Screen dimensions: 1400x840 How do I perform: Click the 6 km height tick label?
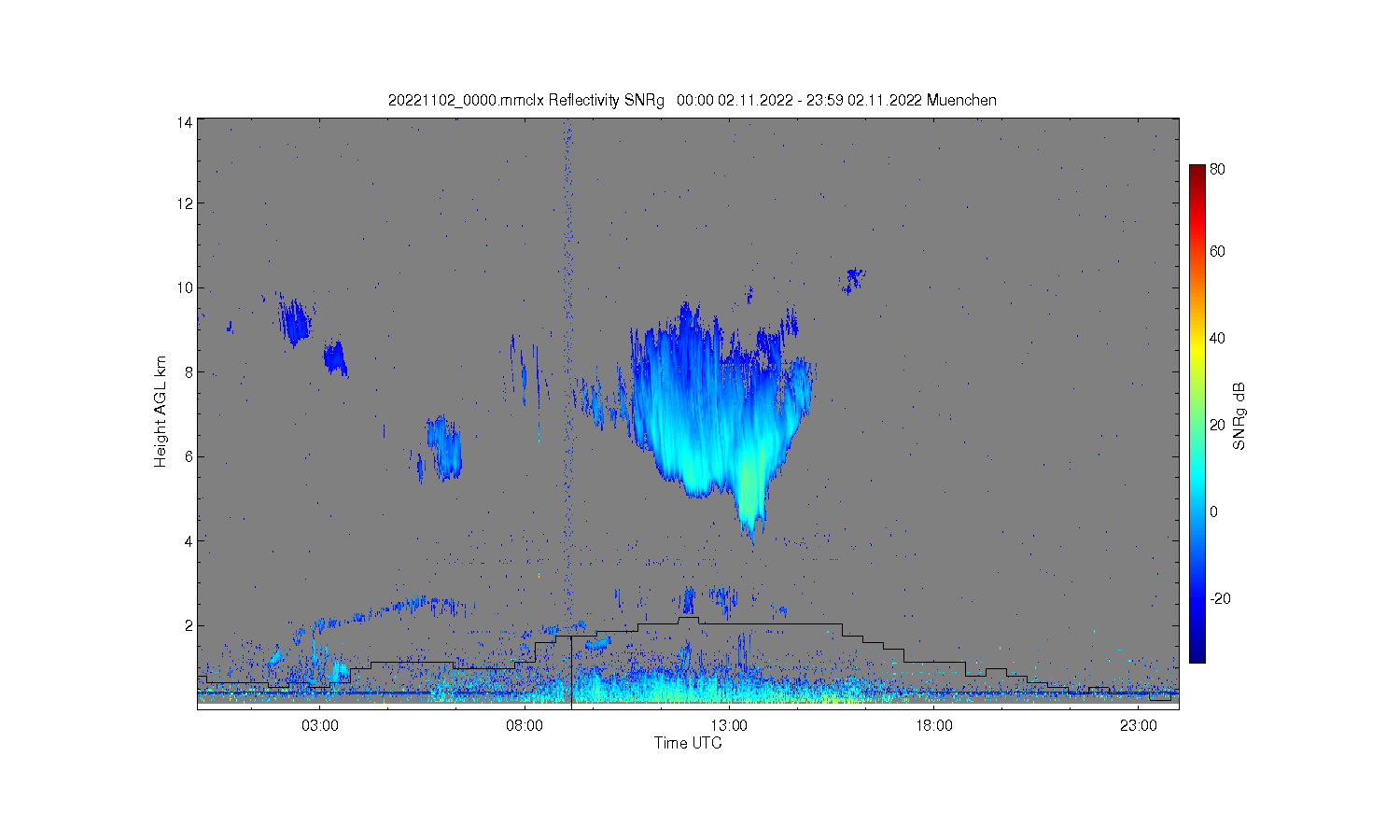189,456
